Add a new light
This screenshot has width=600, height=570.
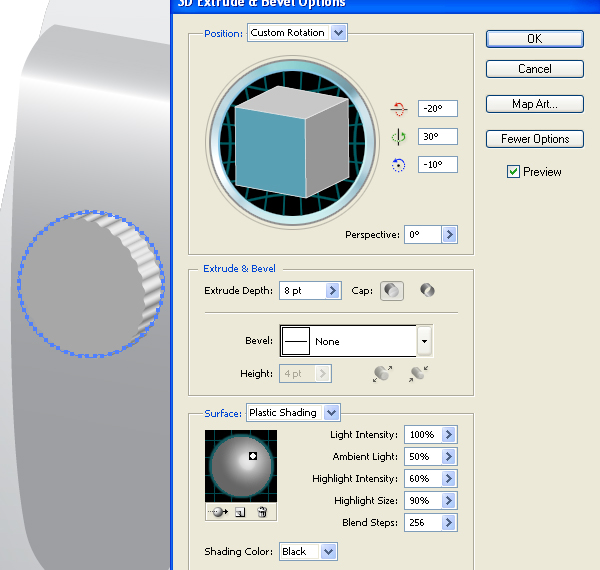click(x=240, y=512)
